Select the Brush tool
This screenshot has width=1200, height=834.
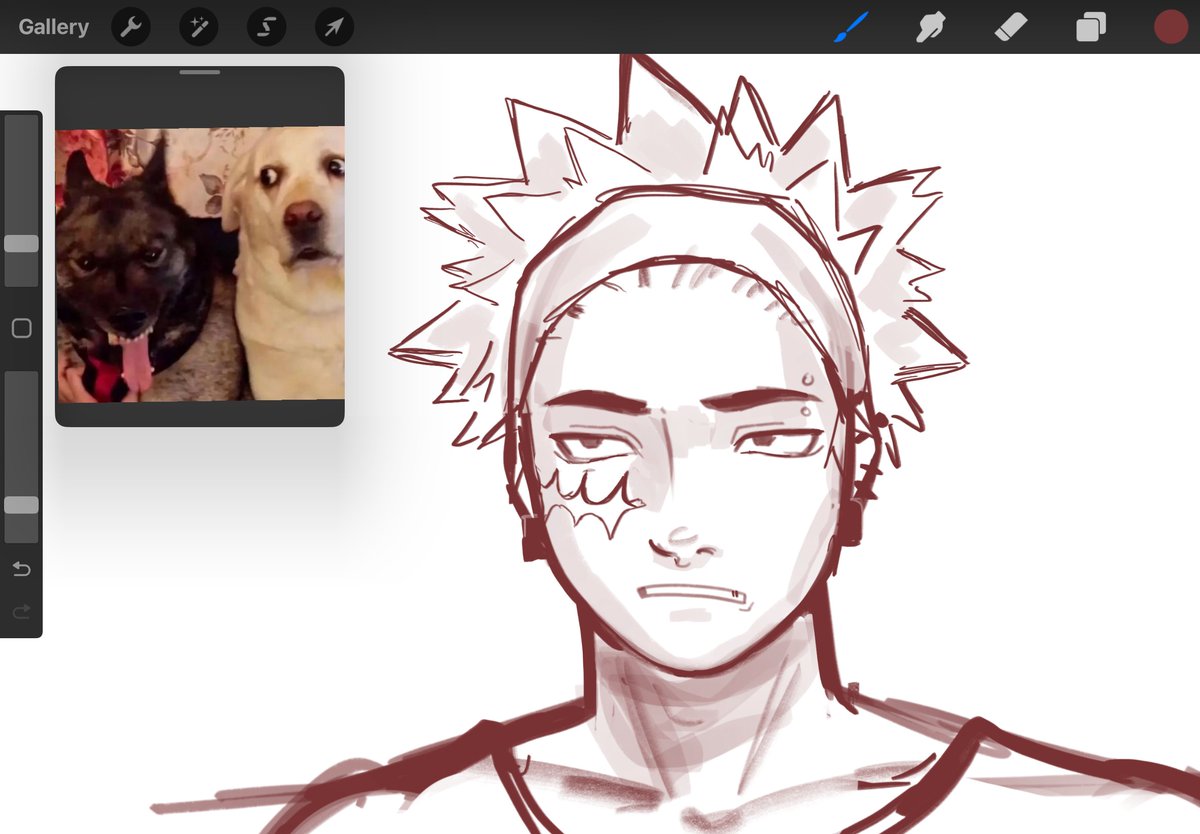click(851, 27)
